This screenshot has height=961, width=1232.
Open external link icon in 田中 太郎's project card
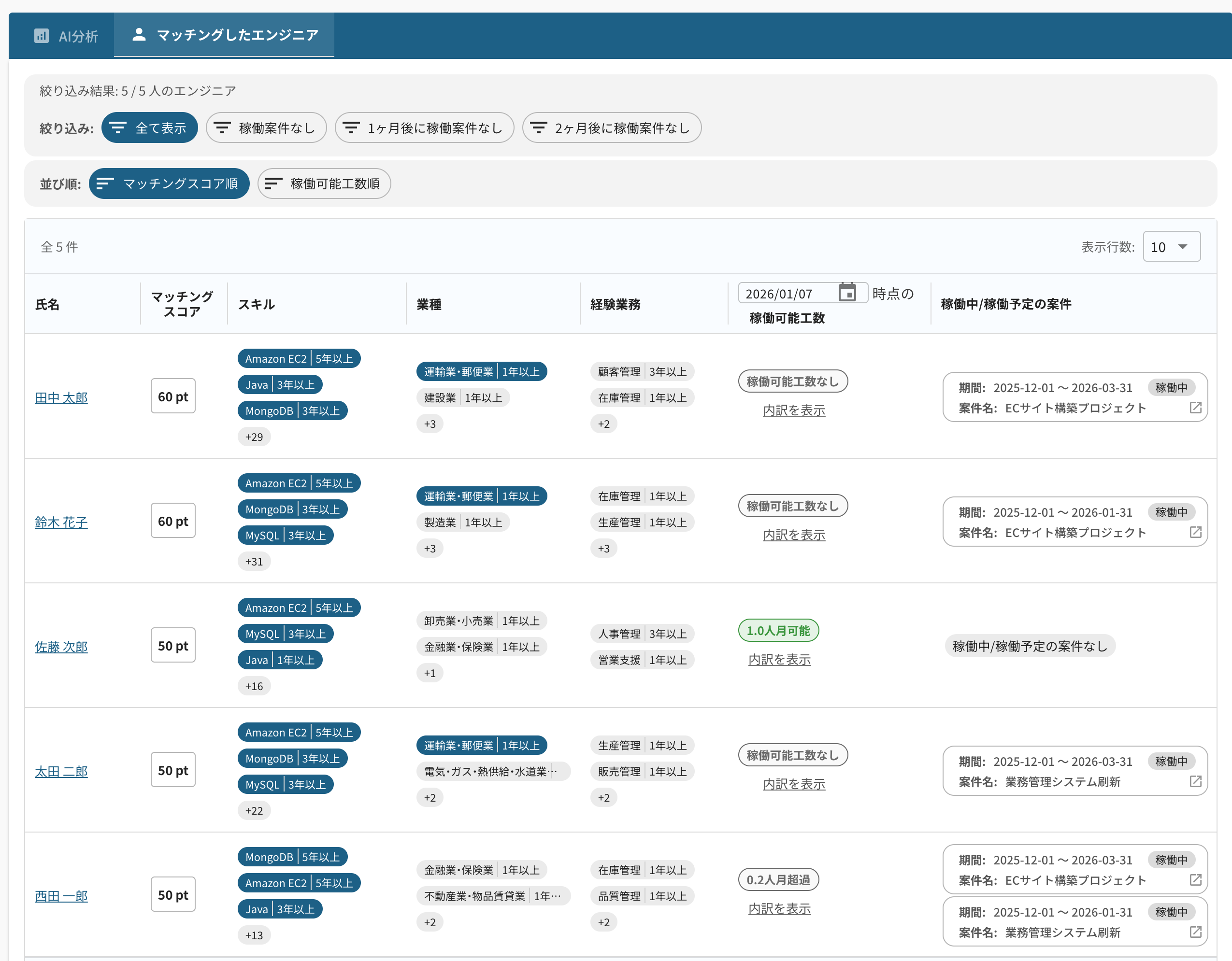coord(1195,408)
